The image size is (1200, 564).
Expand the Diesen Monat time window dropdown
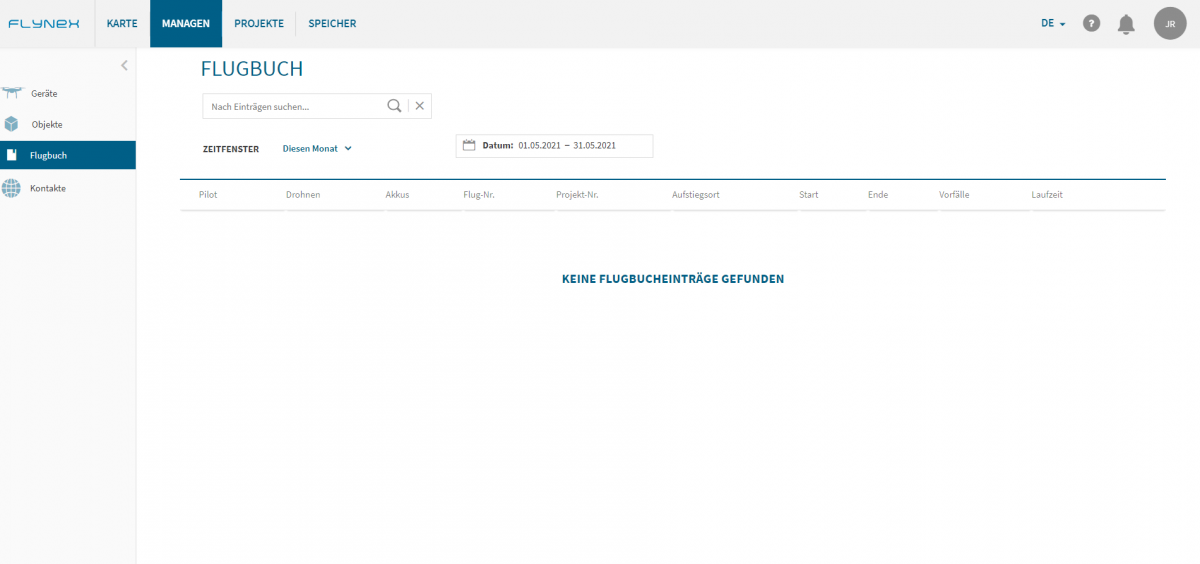click(317, 148)
